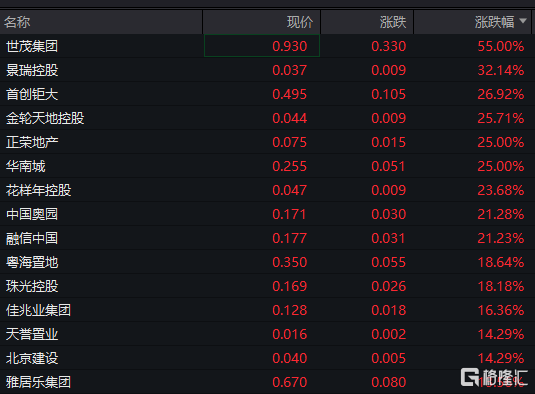Select the 融信中国 stock name
Viewport: 535px width, 394px height.
pyautogui.click(x=32, y=238)
